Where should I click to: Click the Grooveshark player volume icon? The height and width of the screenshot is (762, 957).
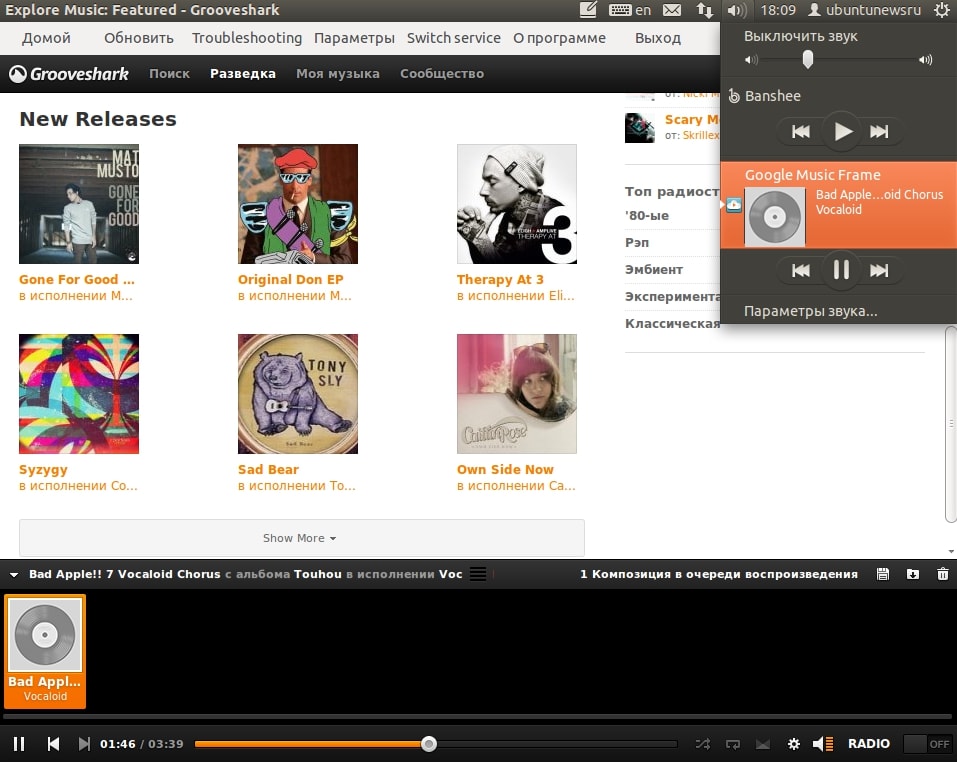click(823, 744)
